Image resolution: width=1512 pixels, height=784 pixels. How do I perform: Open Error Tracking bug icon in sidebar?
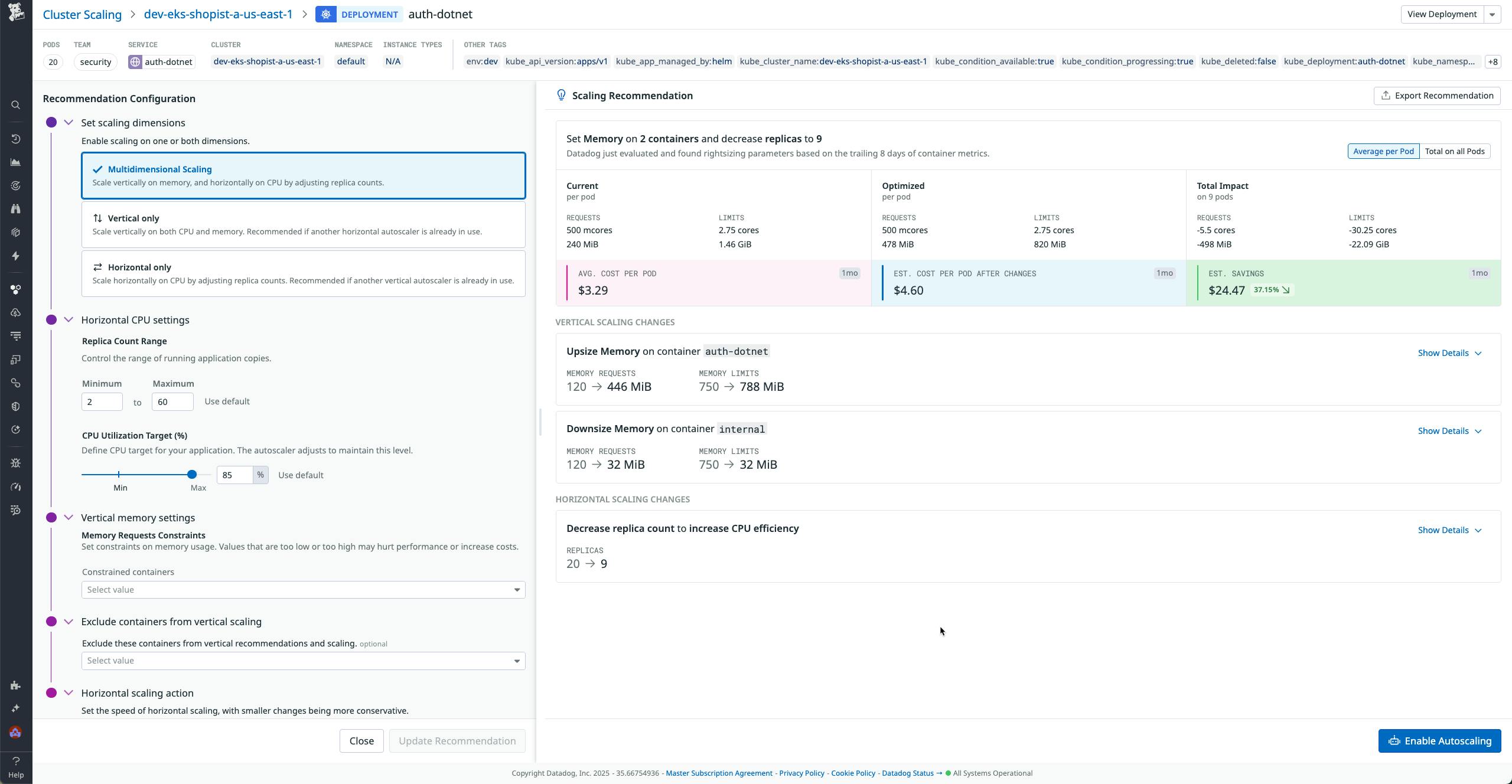click(x=15, y=463)
